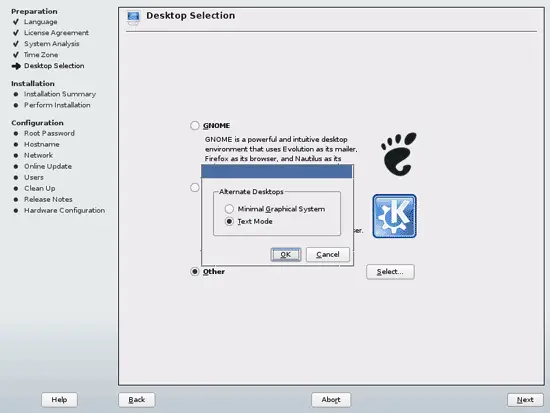Click Perform Installation step in sidebar
Viewport: 550px width, 413px height.
[57, 105]
